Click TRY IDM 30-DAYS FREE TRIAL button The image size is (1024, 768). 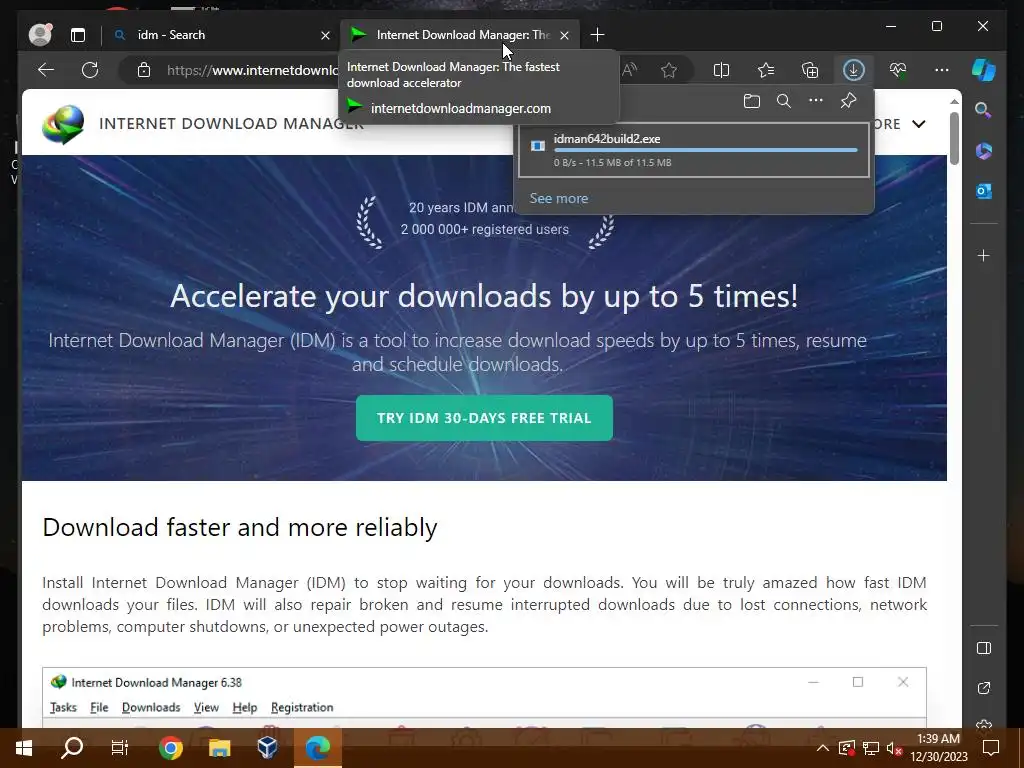pyautogui.click(x=484, y=418)
